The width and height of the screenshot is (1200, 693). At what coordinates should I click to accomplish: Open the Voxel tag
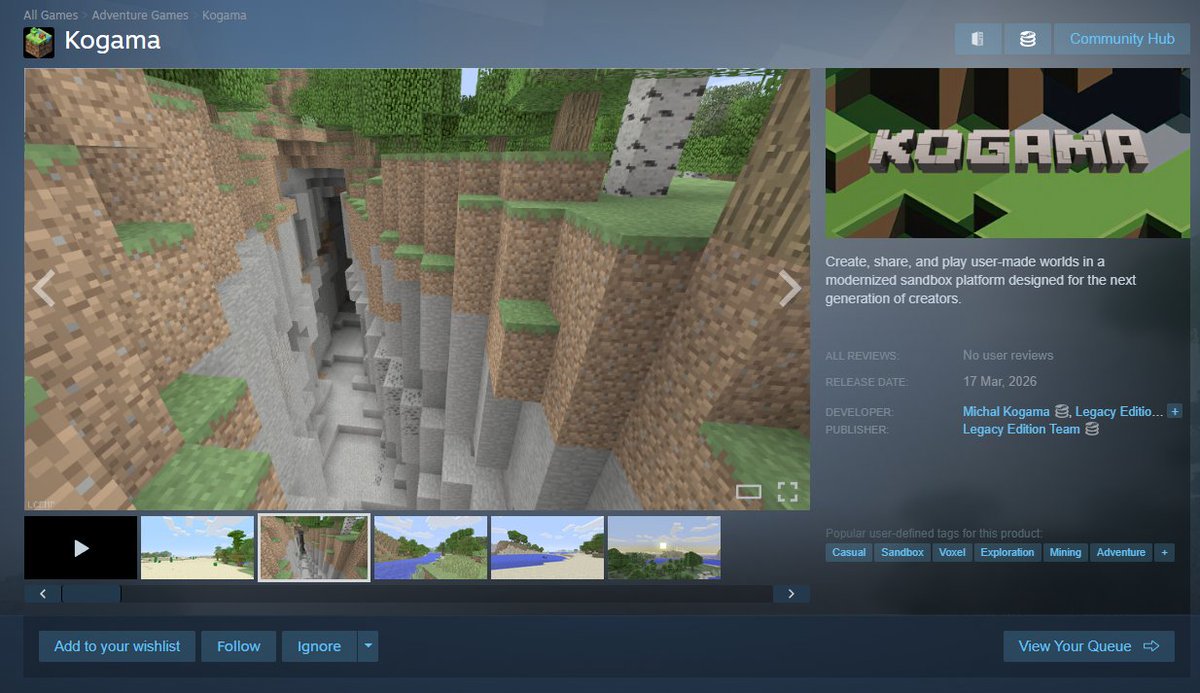click(952, 552)
